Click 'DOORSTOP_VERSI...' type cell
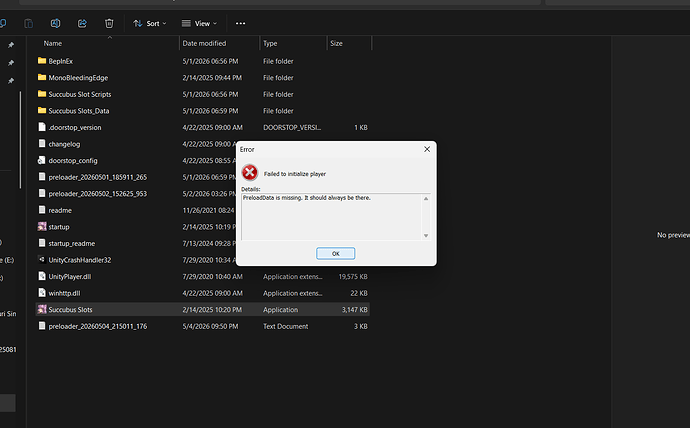Screen dimensions: 690x428 tap(292, 128)
